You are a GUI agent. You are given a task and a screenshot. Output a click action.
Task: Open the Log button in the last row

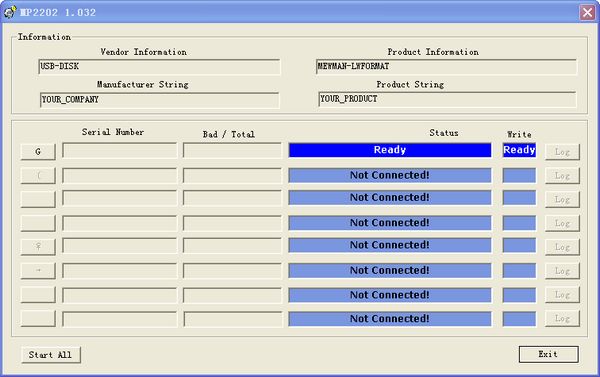point(562,318)
